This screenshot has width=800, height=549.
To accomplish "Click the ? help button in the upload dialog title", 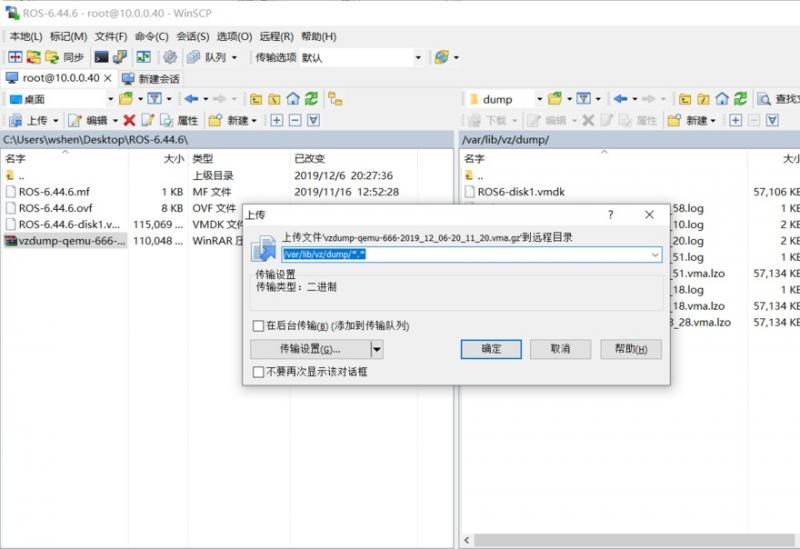I will click(x=610, y=215).
